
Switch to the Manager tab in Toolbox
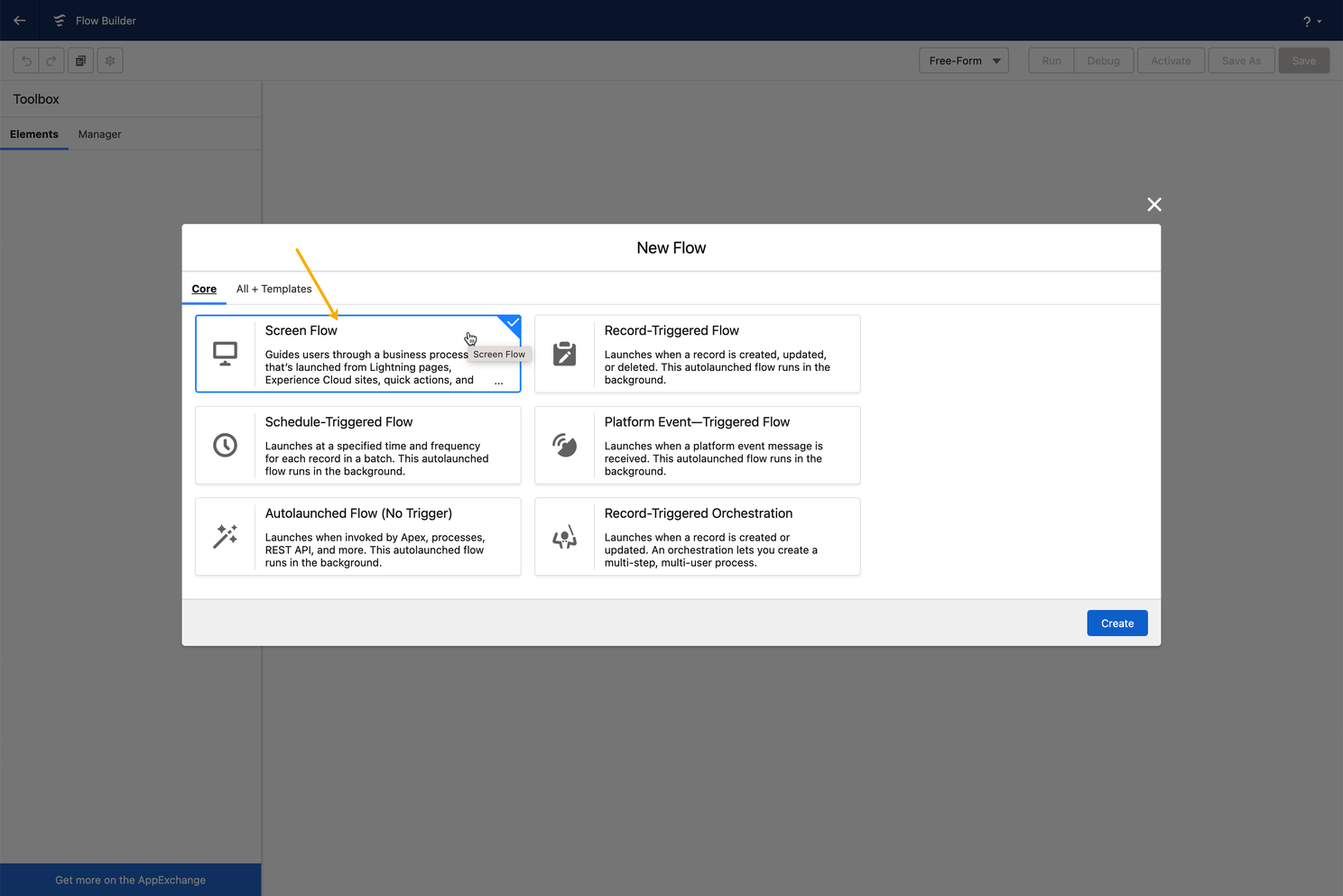point(99,134)
